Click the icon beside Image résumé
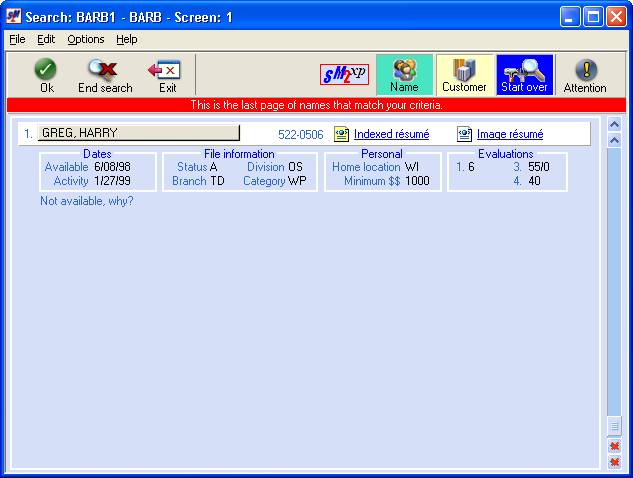The height and width of the screenshot is (478, 633). [464, 134]
